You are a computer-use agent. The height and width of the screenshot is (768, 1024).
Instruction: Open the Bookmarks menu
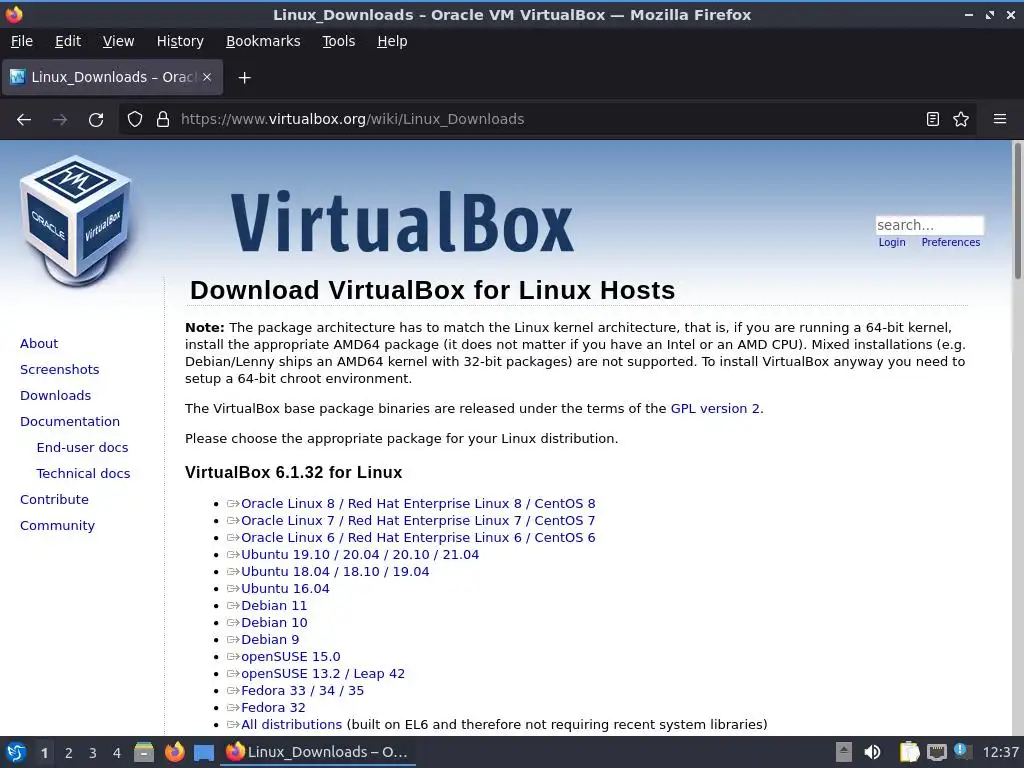263,41
